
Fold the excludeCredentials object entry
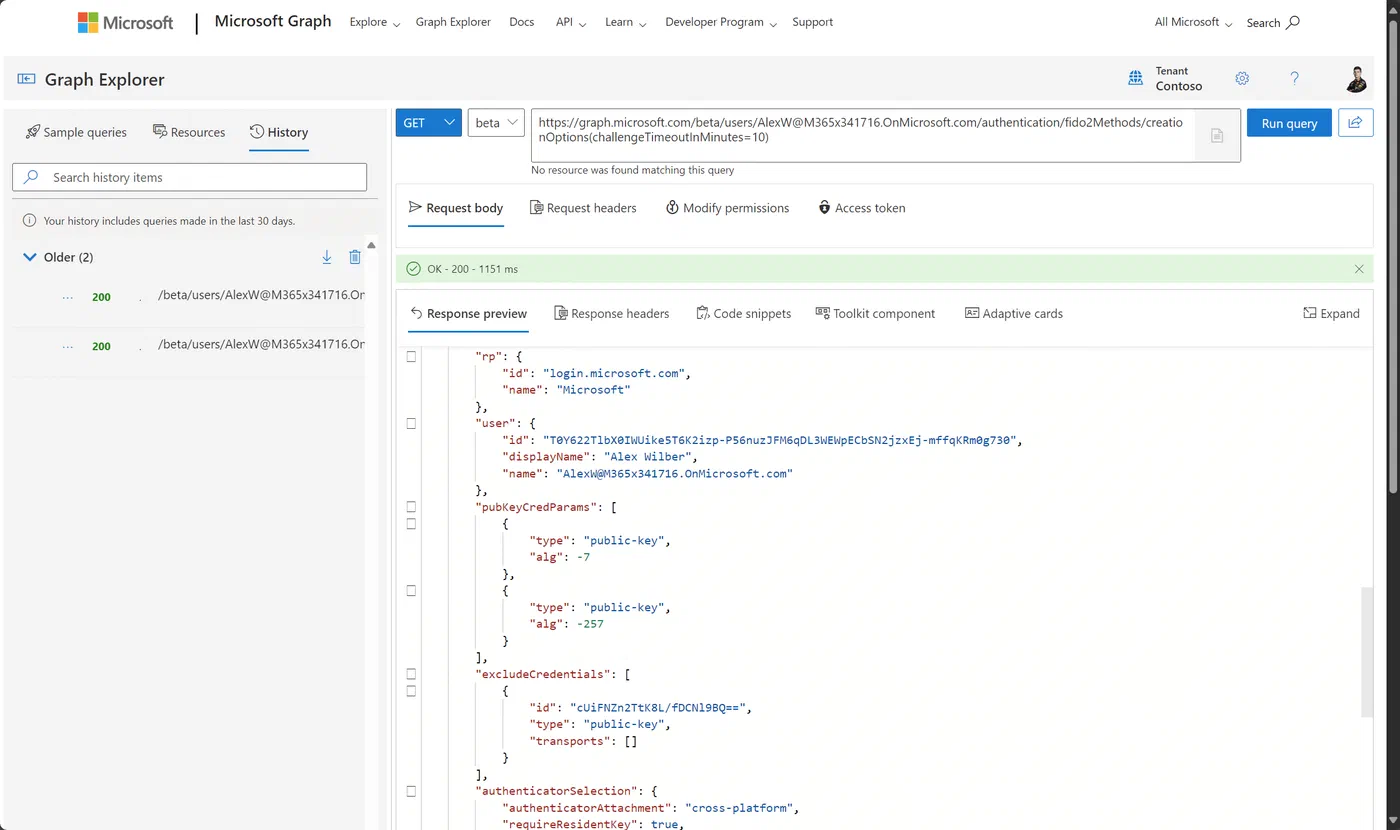tap(411, 690)
